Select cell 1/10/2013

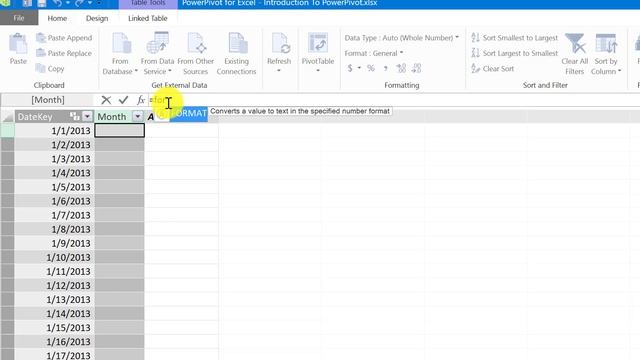55,258
